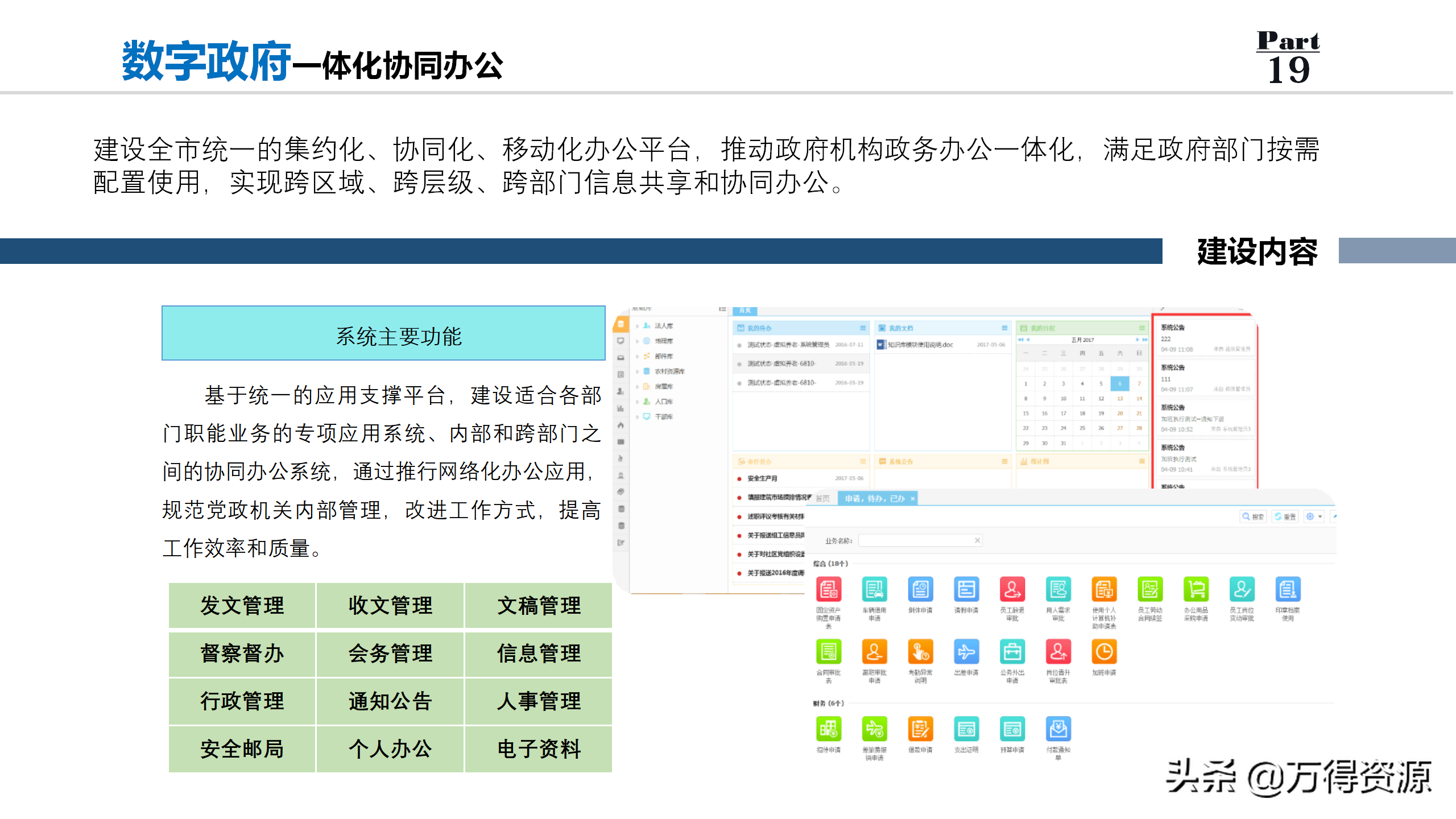1456x819 pixels.
Task: Open first 测试状态-虚拟养老-系统管理员 todo row
Action: click(801, 345)
